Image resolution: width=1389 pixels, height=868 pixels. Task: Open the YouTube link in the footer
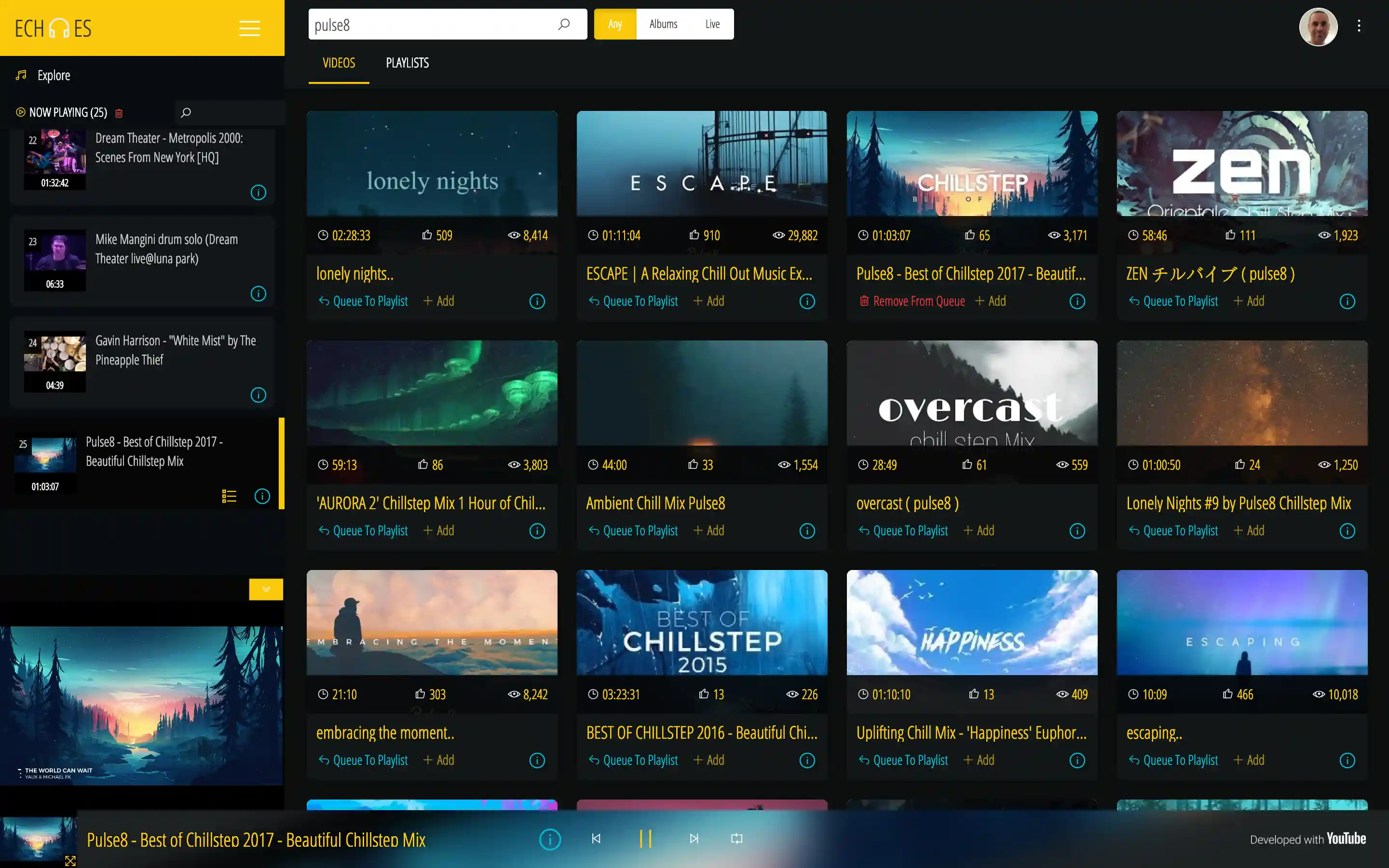pyautogui.click(x=1346, y=839)
